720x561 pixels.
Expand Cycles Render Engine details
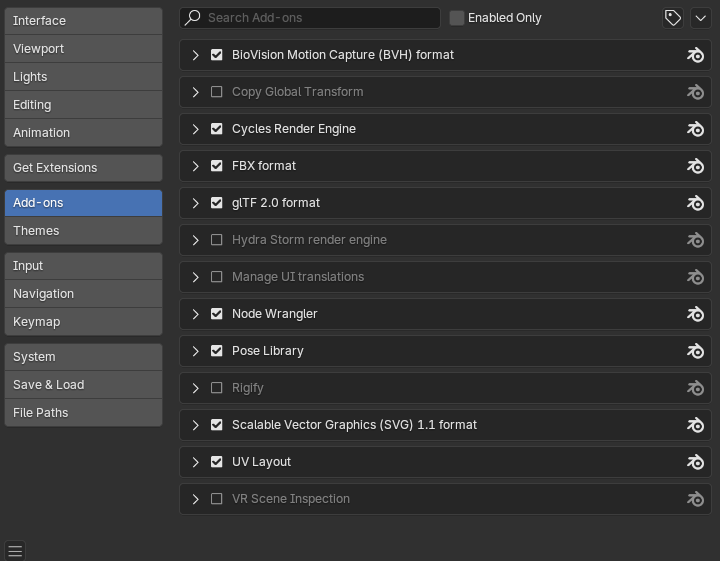click(196, 129)
